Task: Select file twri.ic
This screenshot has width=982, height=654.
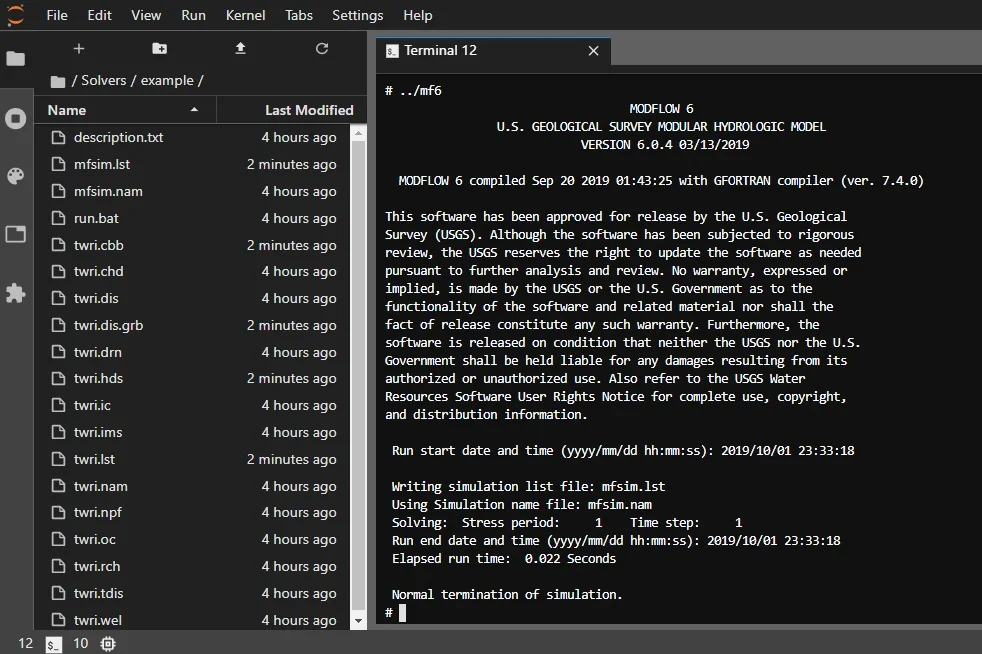Action: (x=192, y=405)
